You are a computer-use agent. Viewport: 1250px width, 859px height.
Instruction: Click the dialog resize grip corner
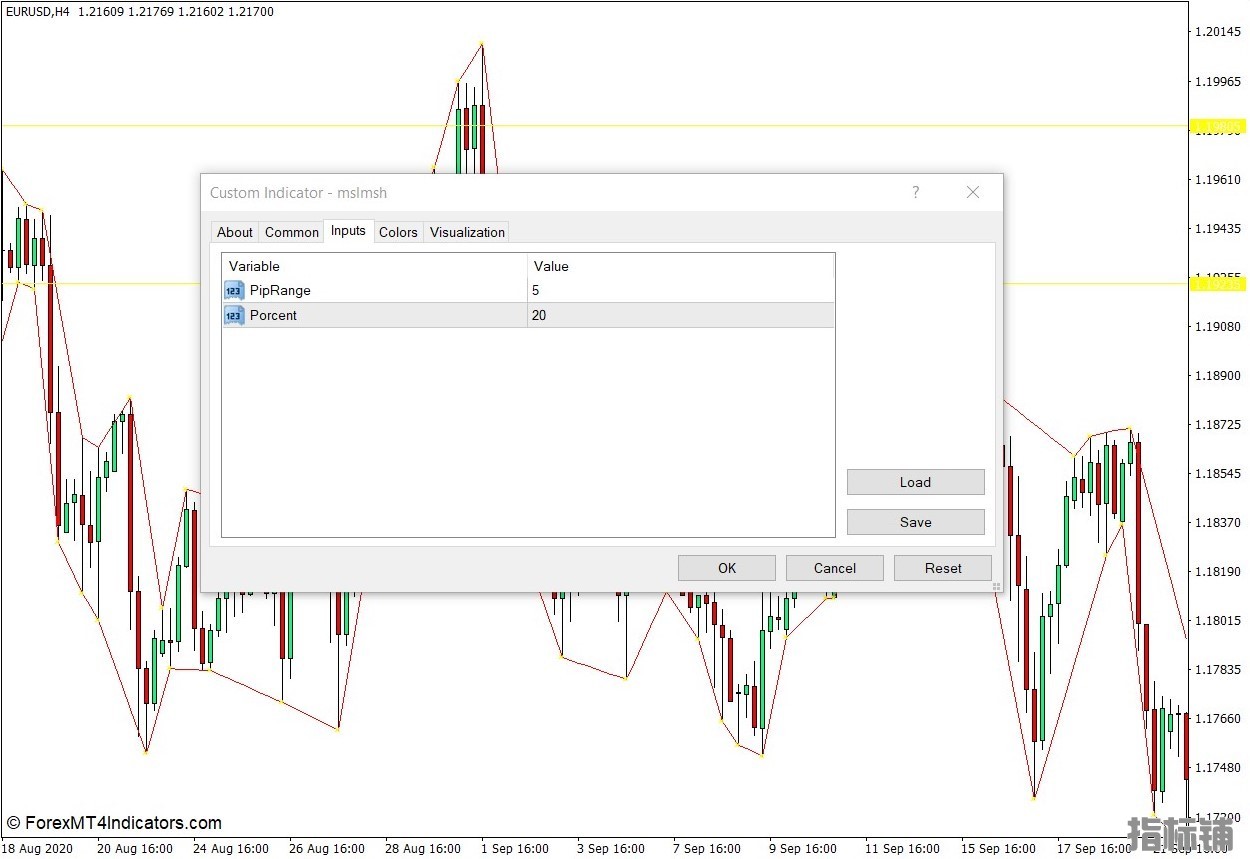pyautogui.click(x=996, y=587)
